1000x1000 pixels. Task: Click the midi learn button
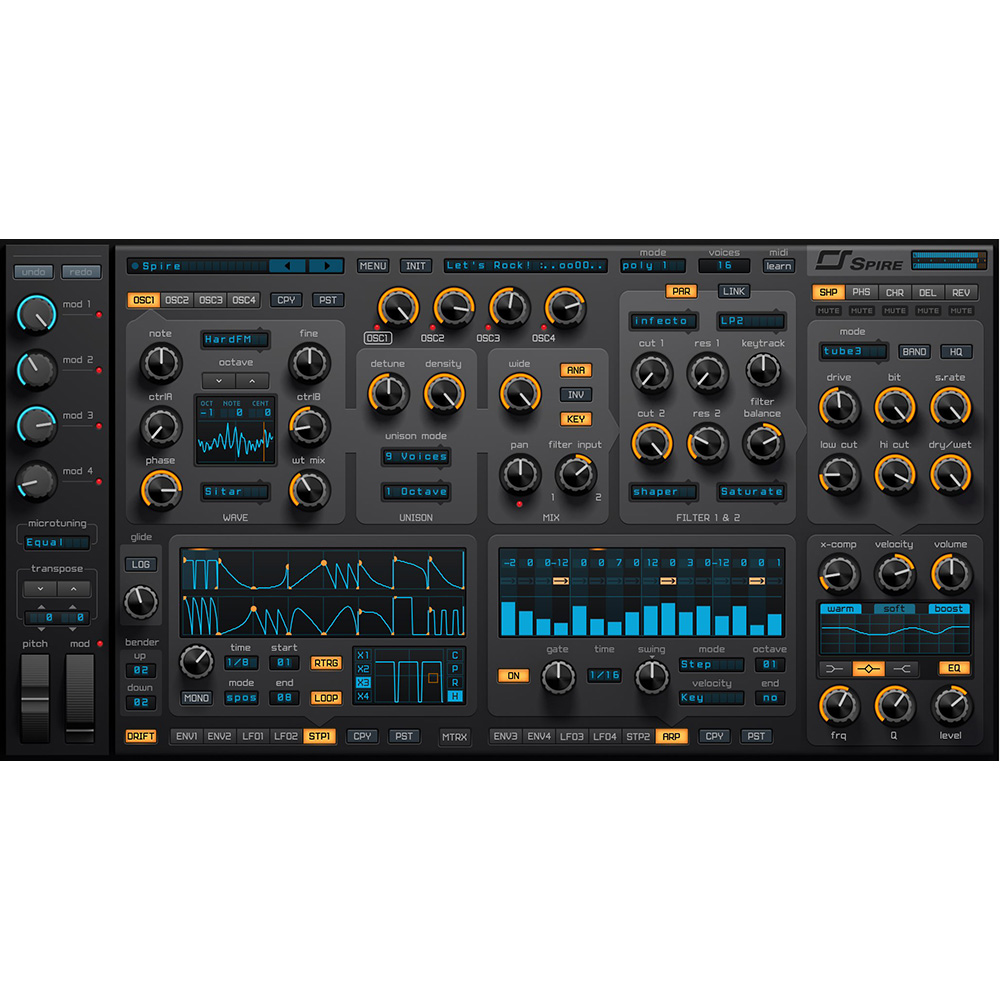pos(779,266)
